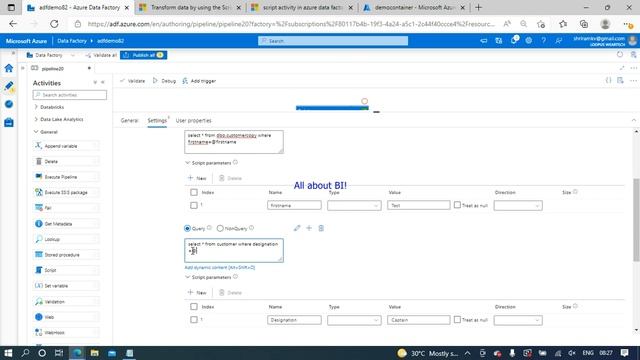
Task: Select the Stored procedure activity
Action: click(x=66, y=255)
